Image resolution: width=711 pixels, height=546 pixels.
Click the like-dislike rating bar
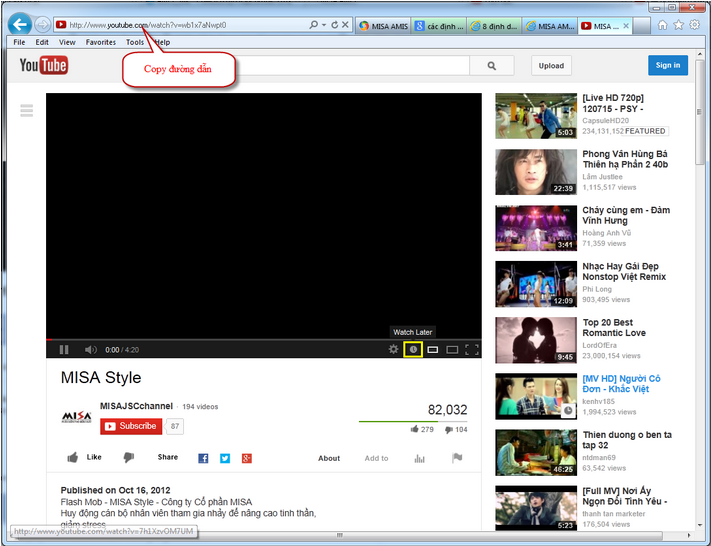tap(413, 421)
